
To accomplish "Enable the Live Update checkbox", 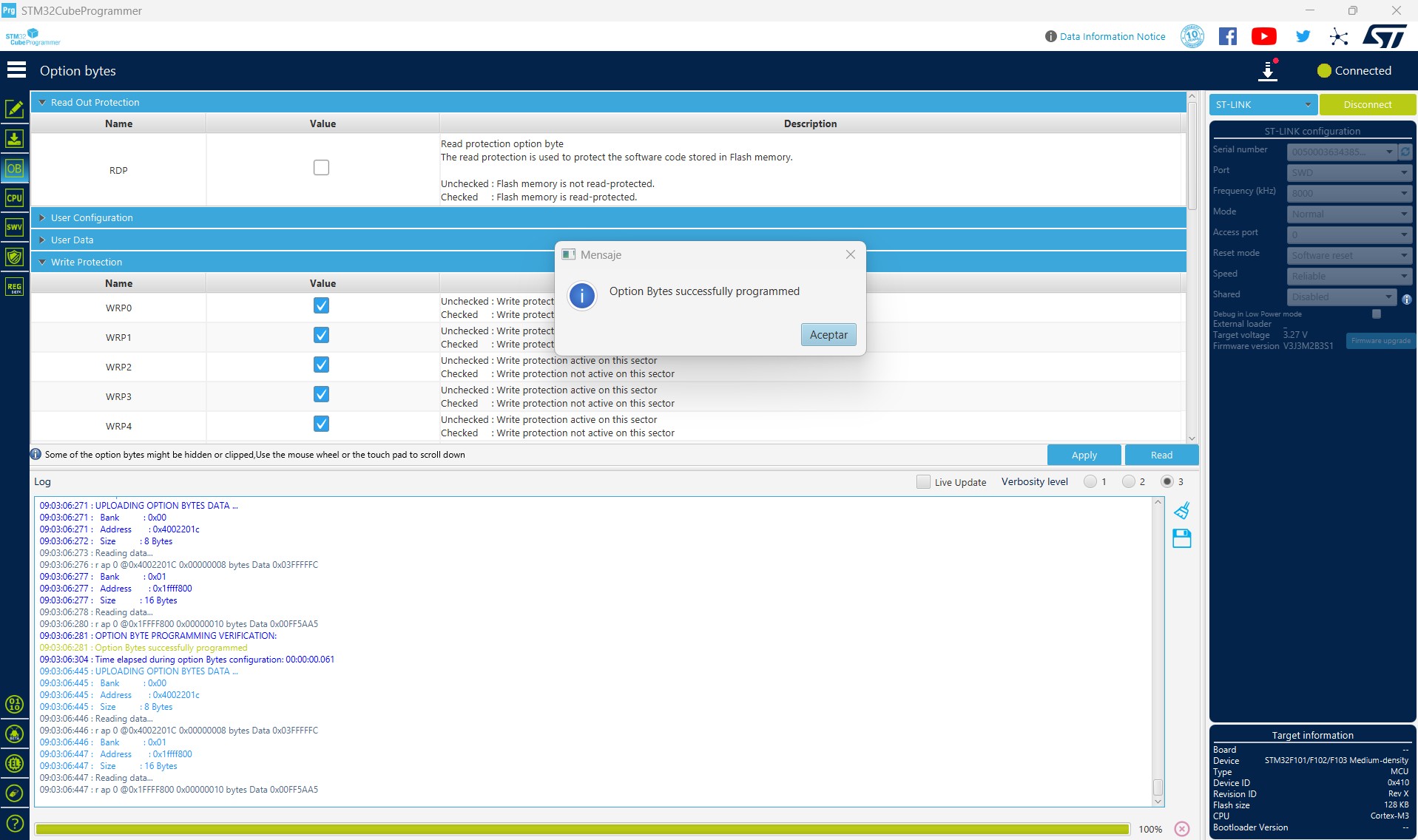I will [923, 481].
